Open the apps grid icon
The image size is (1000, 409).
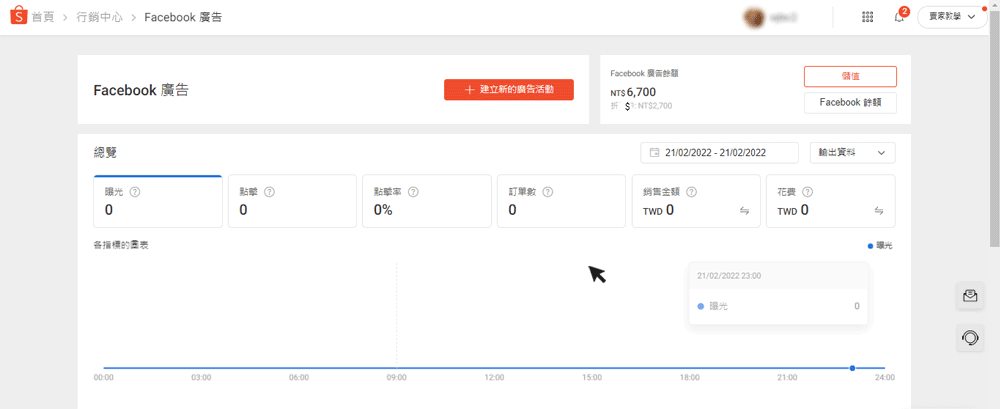pos(867,17)
